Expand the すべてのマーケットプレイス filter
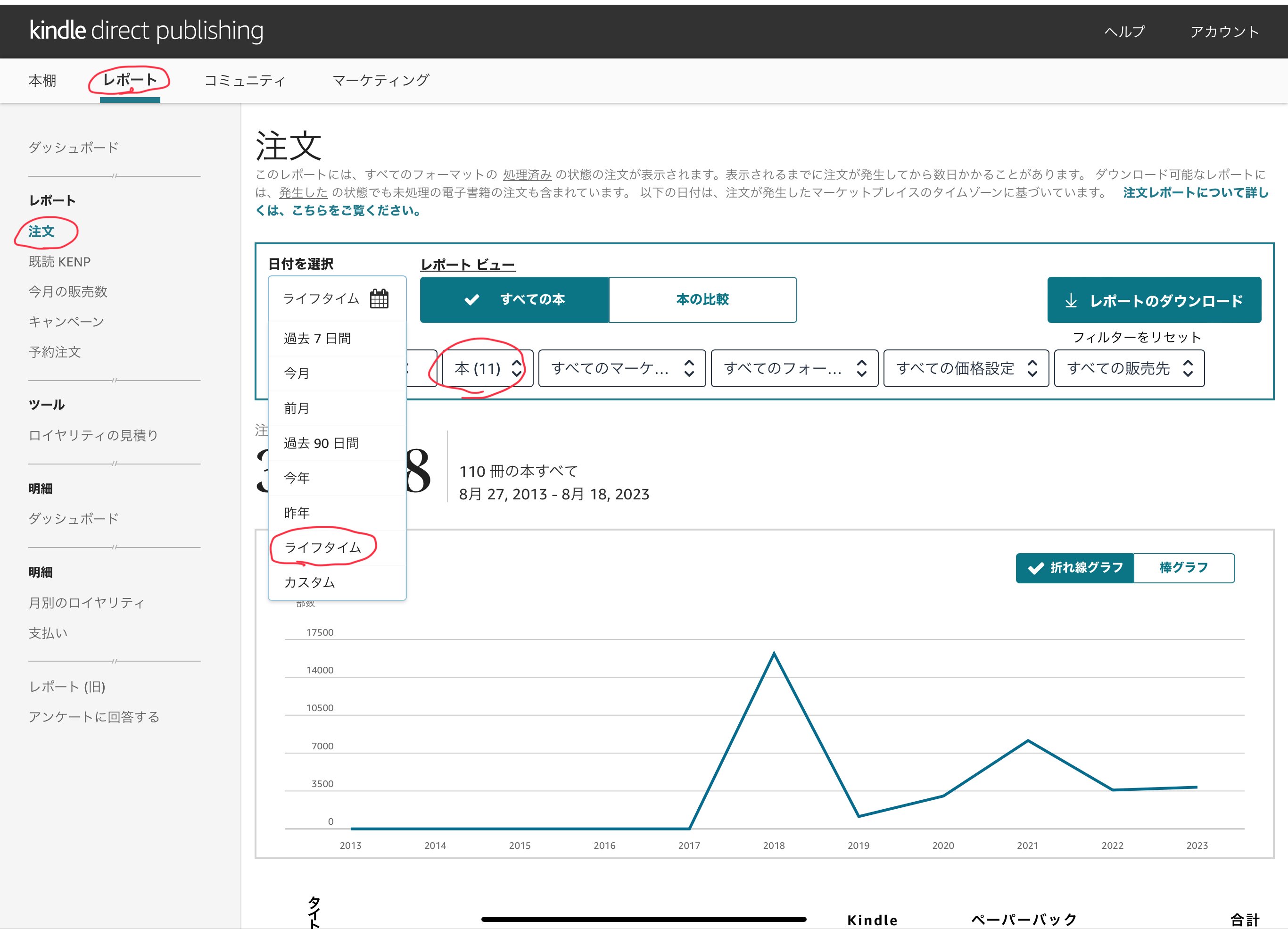 (x=622, y=368)
